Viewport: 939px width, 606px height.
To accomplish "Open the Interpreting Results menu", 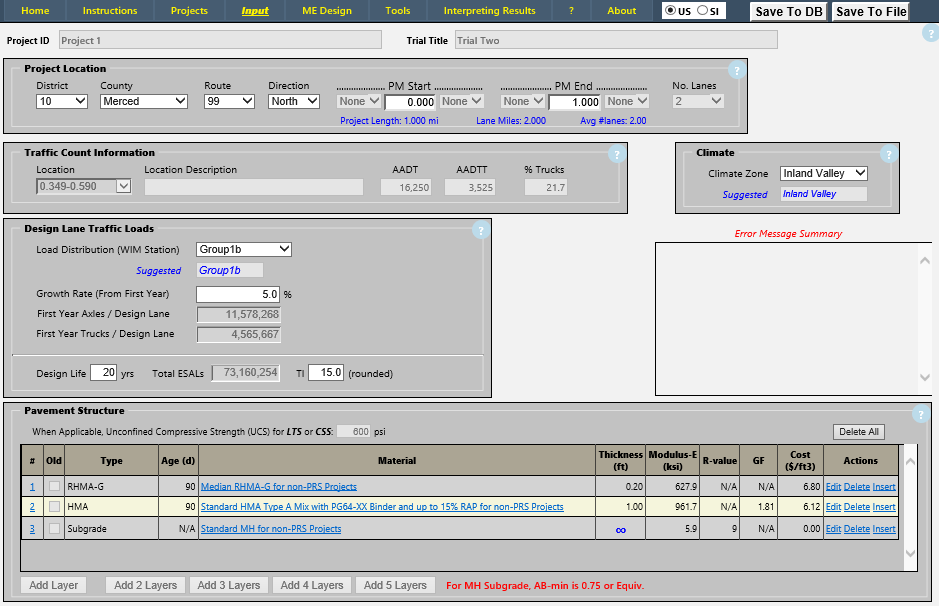I will pos(490,11).
